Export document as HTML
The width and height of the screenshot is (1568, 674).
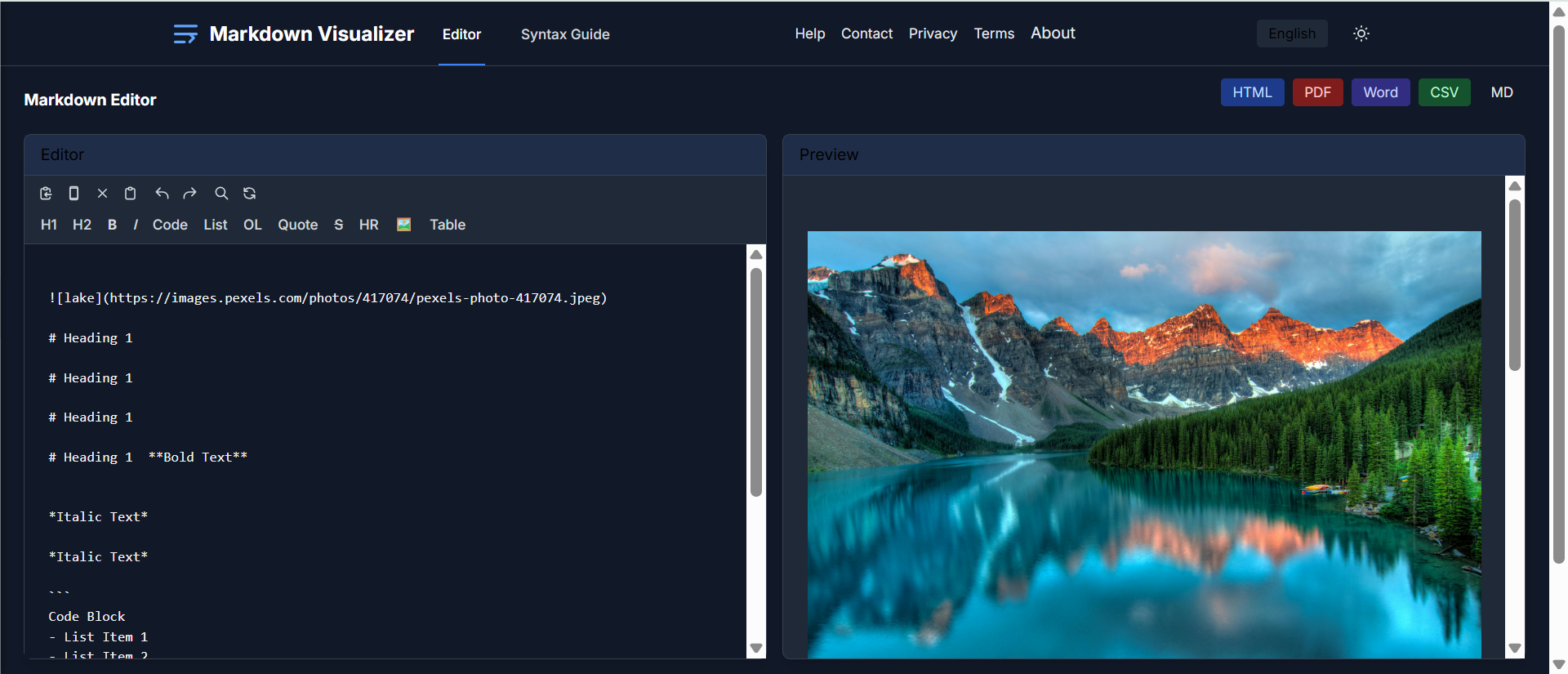(1252, 92)
